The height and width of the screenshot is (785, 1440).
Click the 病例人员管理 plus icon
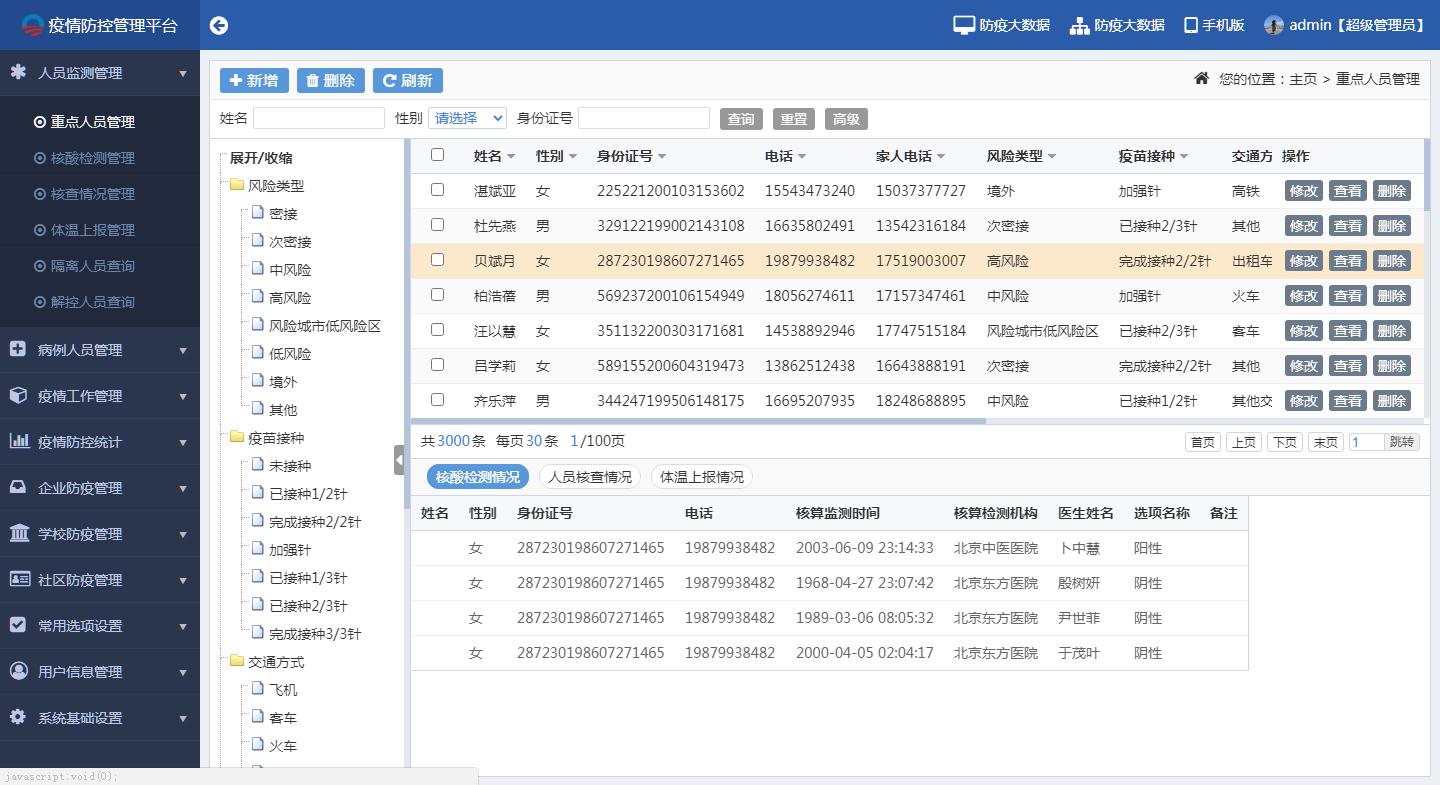pyautogui.click(x=18, y=349)
